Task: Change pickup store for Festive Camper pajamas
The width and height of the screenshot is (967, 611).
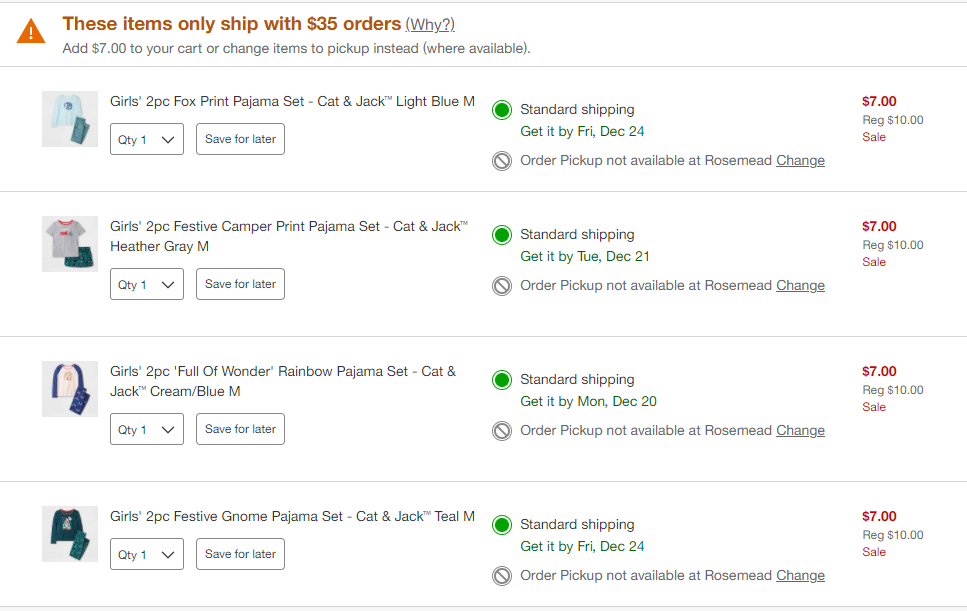Action: tap(800, 286)
